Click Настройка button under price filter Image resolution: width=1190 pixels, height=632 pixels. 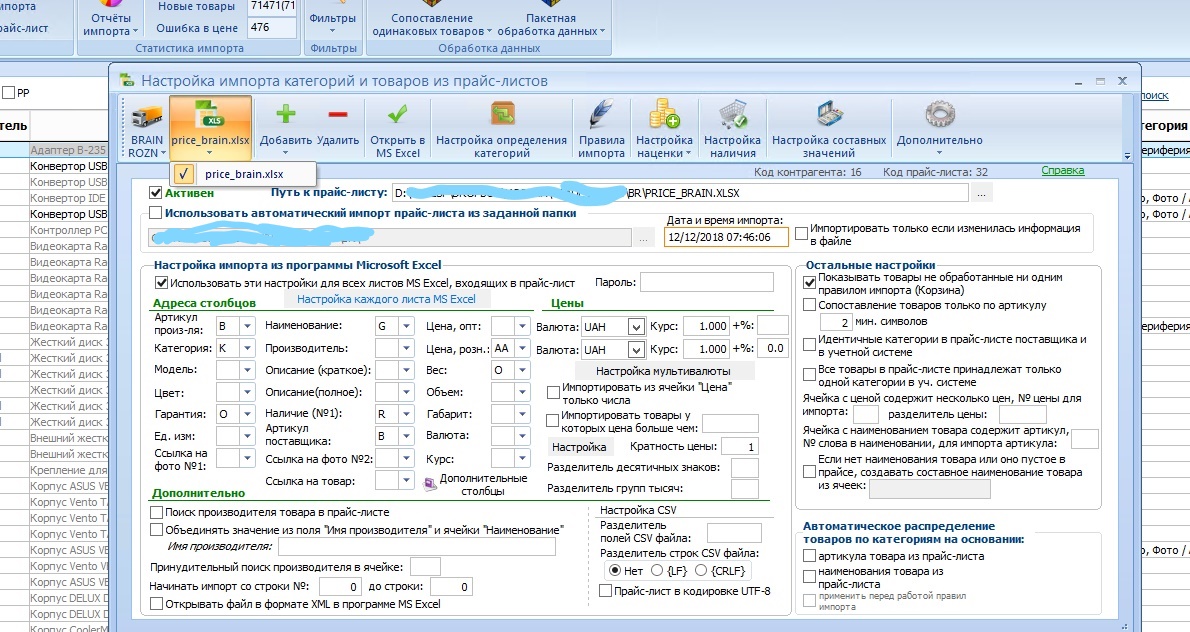[579, 447]
